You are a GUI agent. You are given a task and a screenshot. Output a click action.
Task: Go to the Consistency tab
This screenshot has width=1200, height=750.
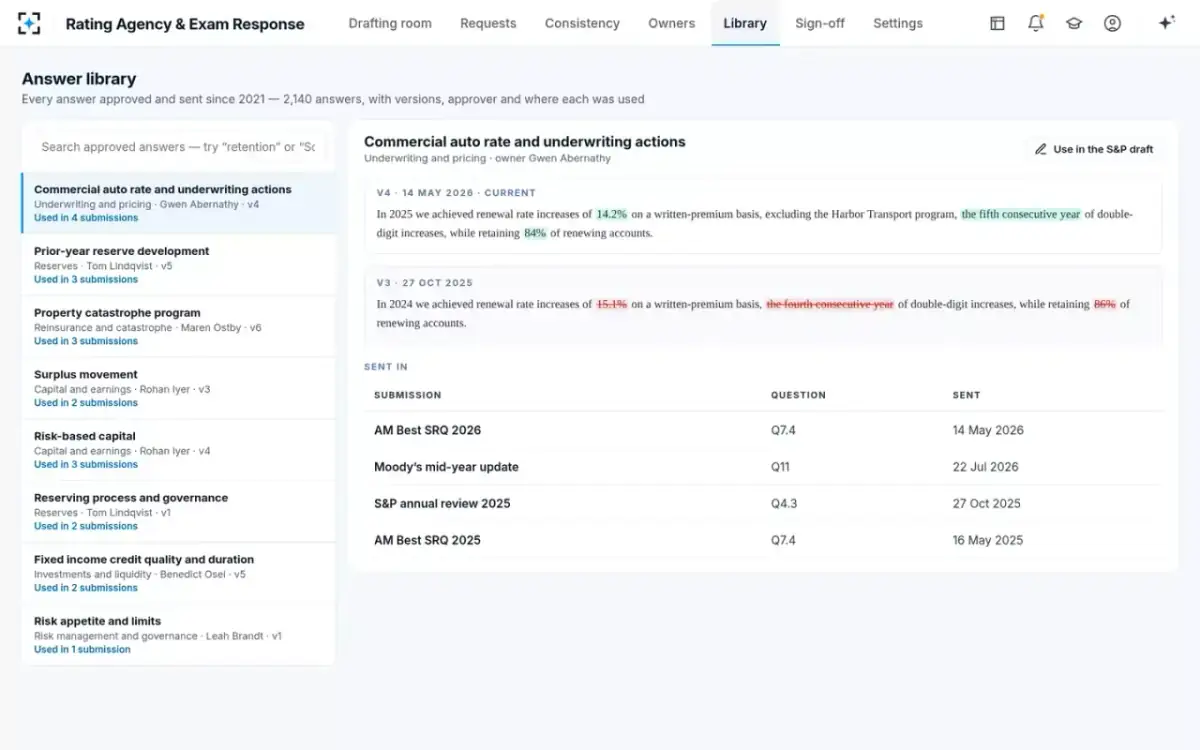pyautogui.click(x=582, y=23)
